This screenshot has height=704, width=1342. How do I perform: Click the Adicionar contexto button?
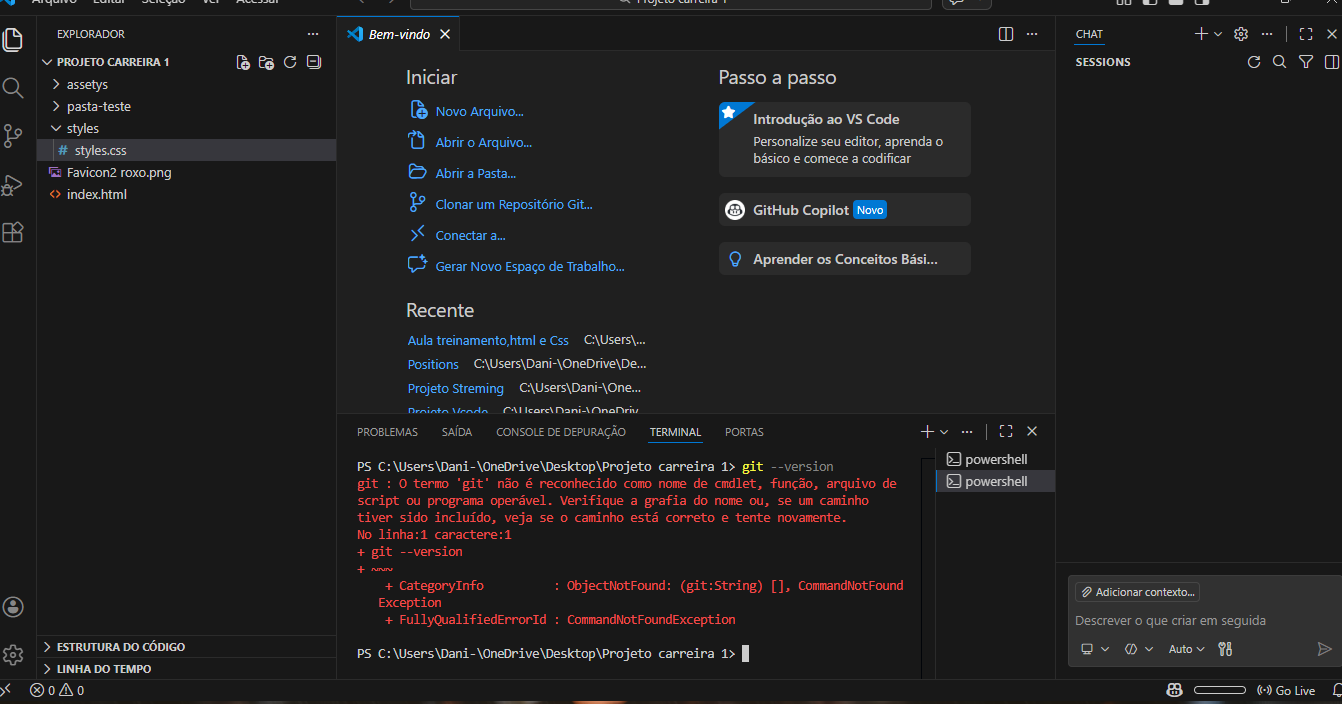coord(1137,592)
